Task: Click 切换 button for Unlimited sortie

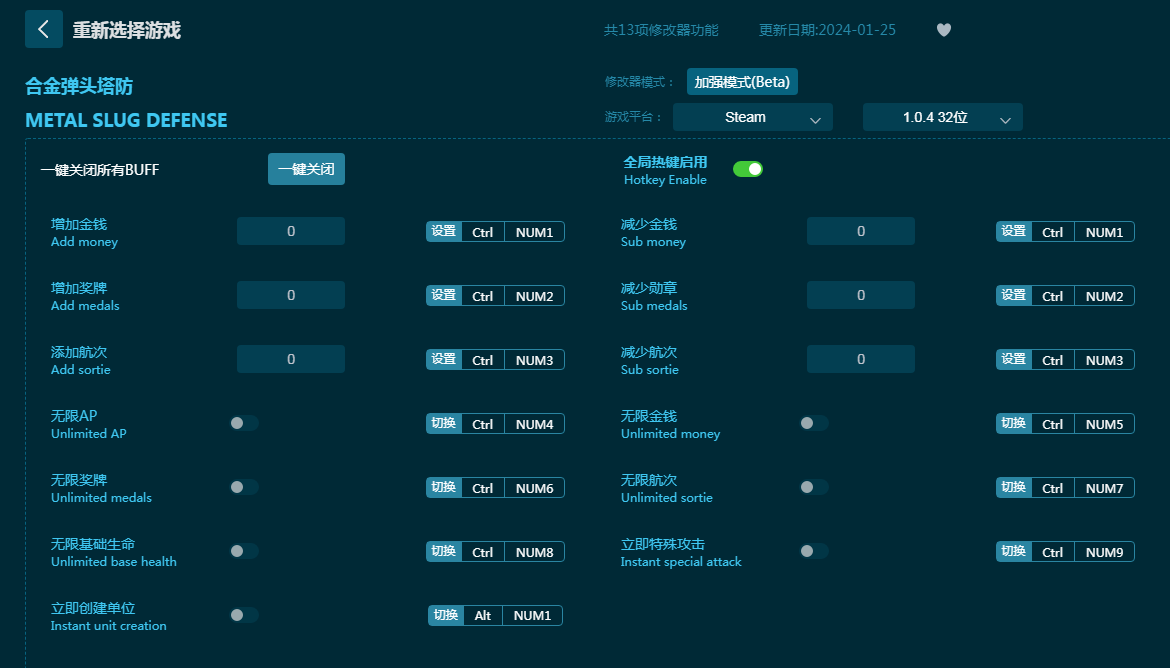Action: point(1013,488)
